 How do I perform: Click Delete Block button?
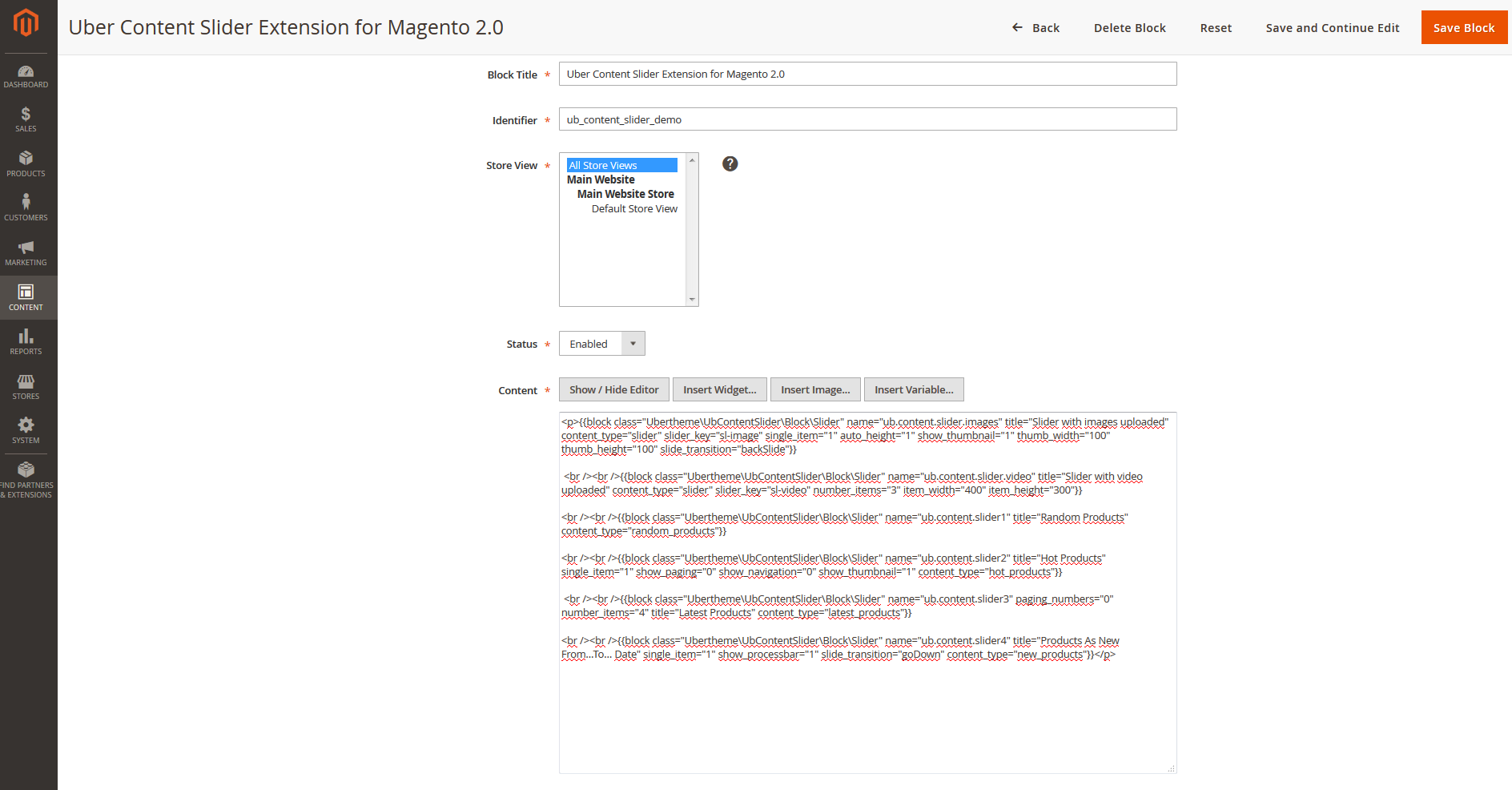[1129, 27]
